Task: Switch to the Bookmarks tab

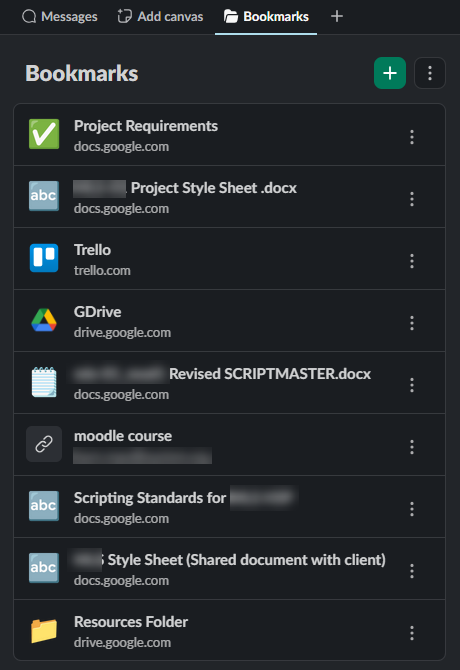Action: point(266,17)
